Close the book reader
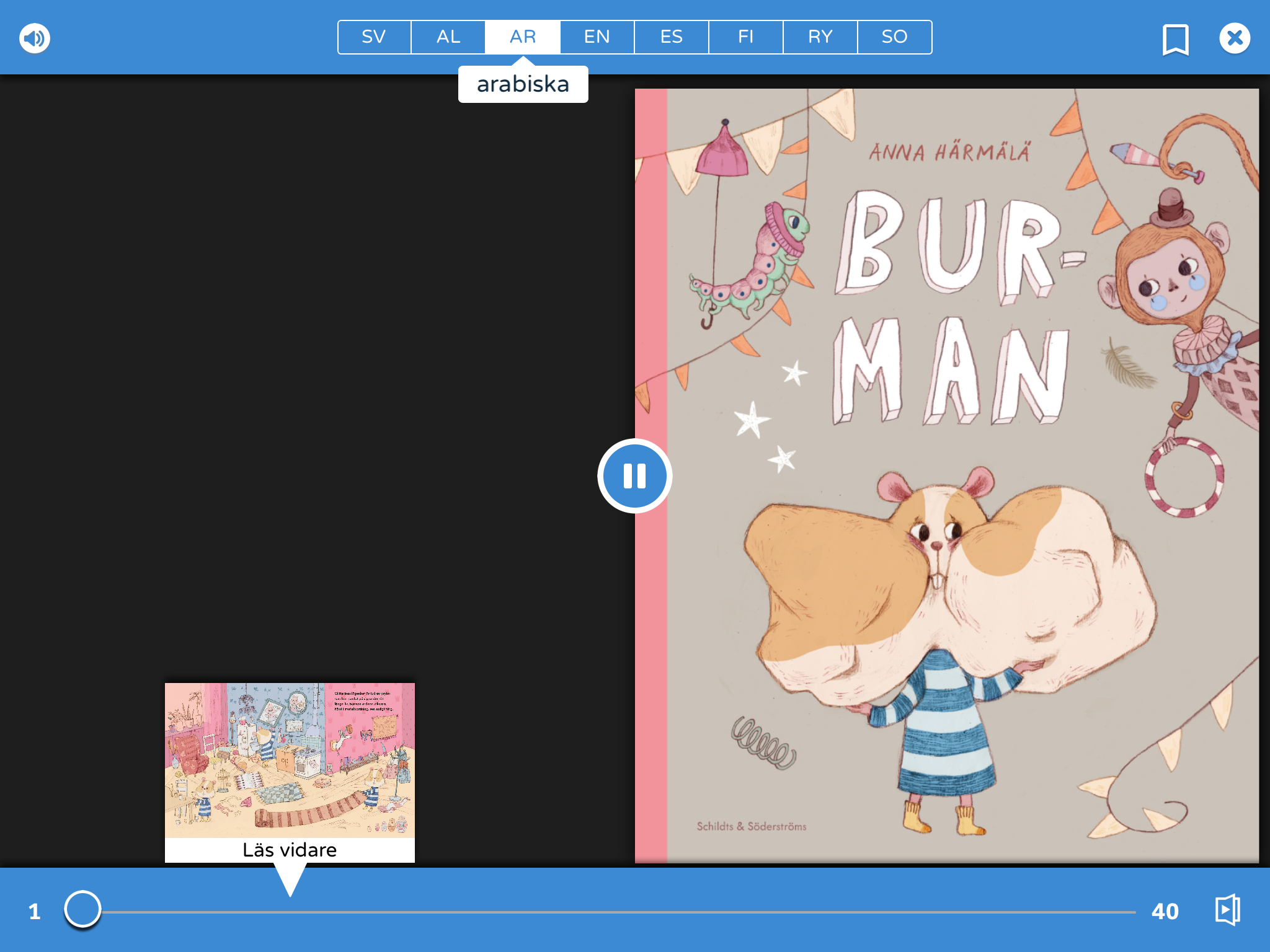This screenshot has width=1270, height=952. click(1235, 38)
